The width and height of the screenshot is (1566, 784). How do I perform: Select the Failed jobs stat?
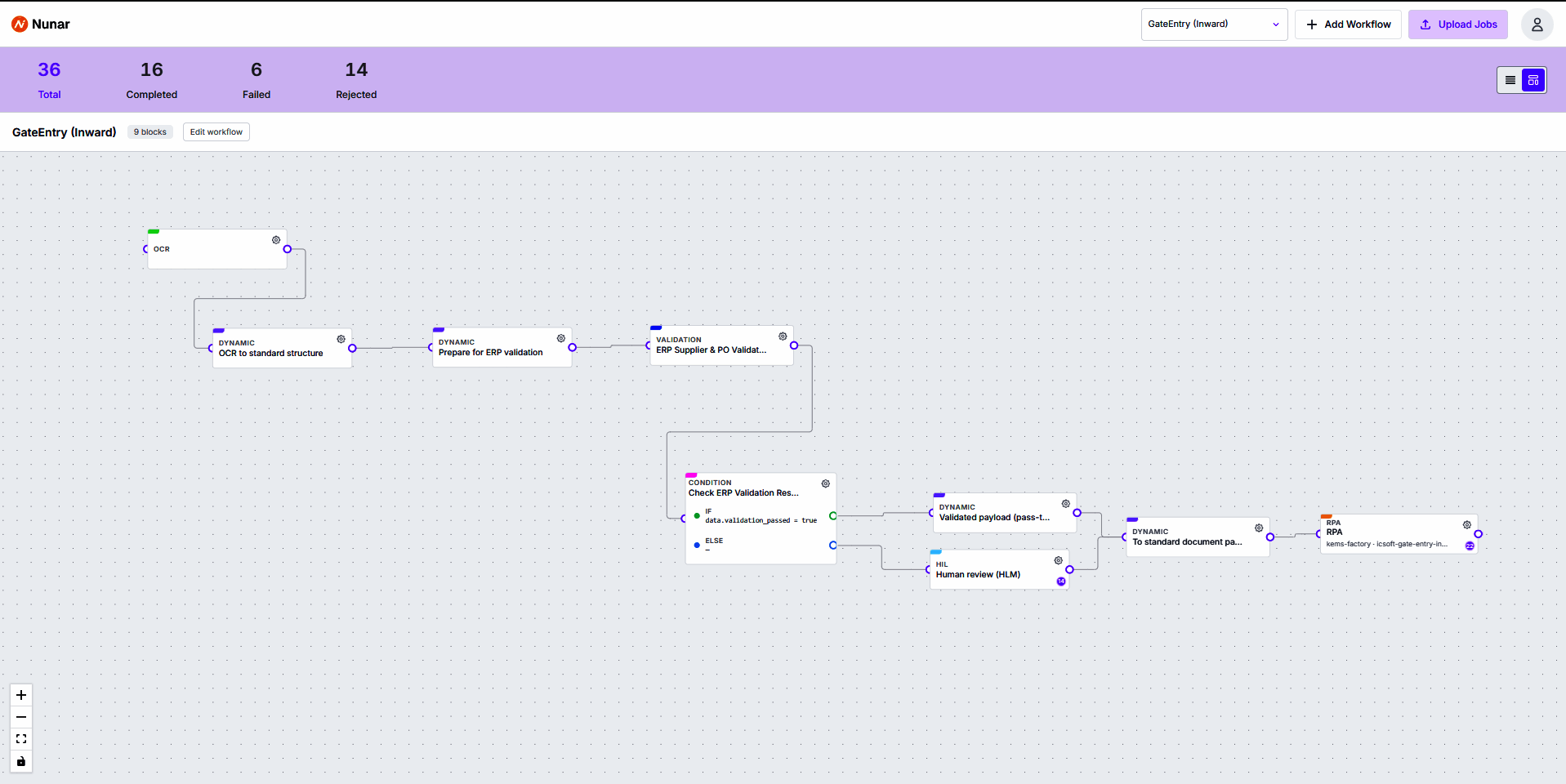tap(257, 80)
